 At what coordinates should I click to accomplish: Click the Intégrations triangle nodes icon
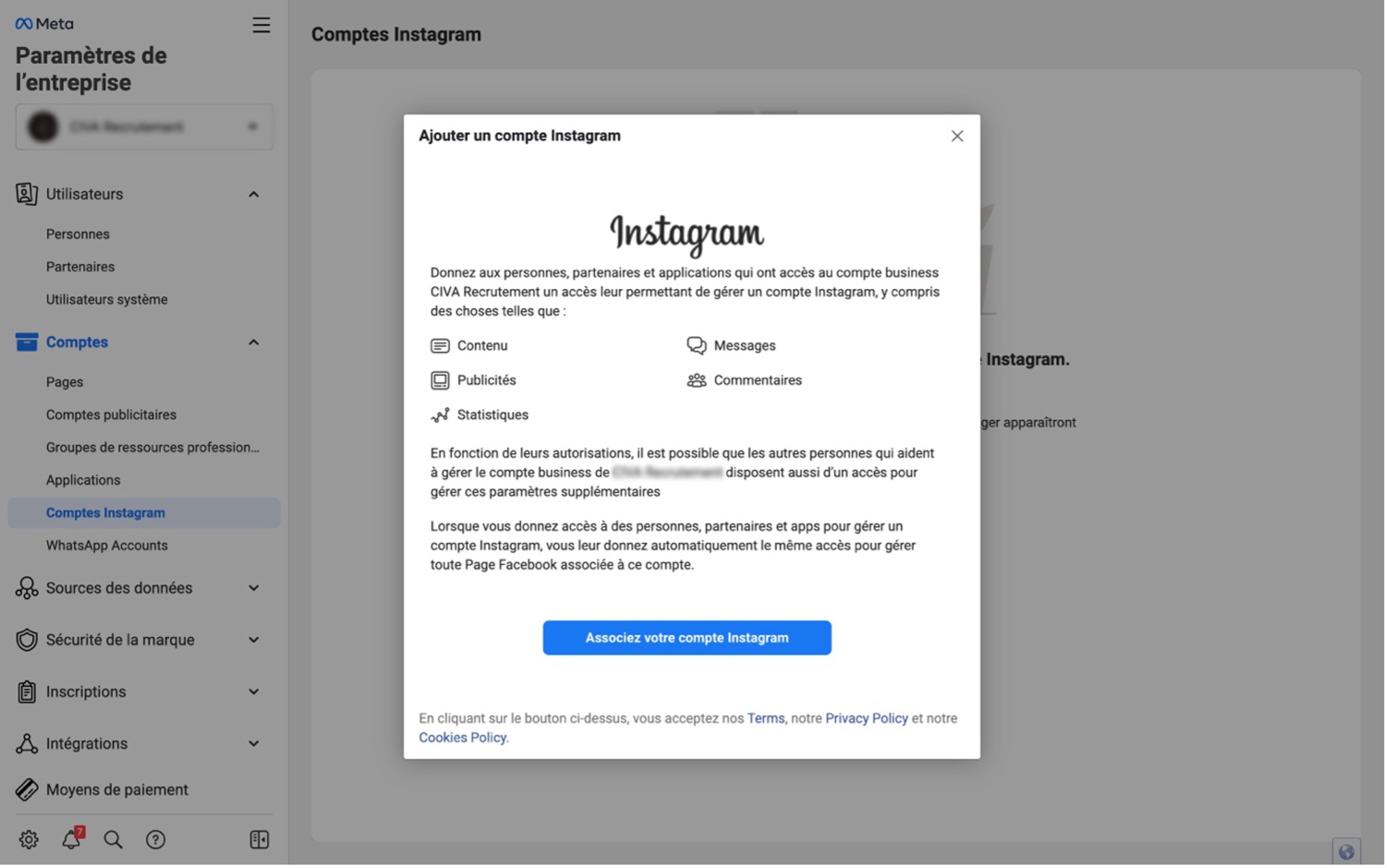tap(26, 744)
